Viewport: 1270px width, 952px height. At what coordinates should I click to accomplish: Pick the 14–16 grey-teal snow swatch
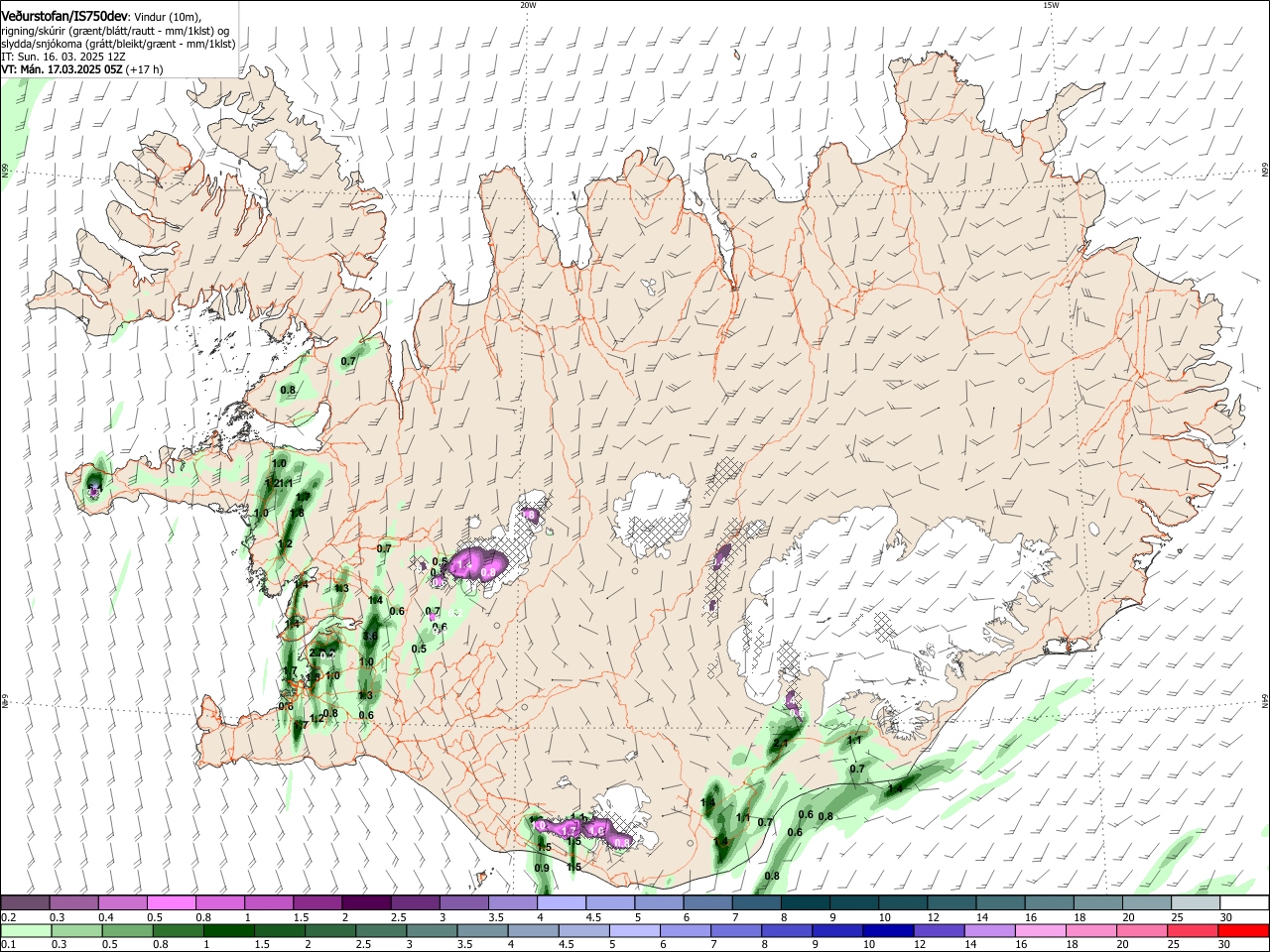1001,903
